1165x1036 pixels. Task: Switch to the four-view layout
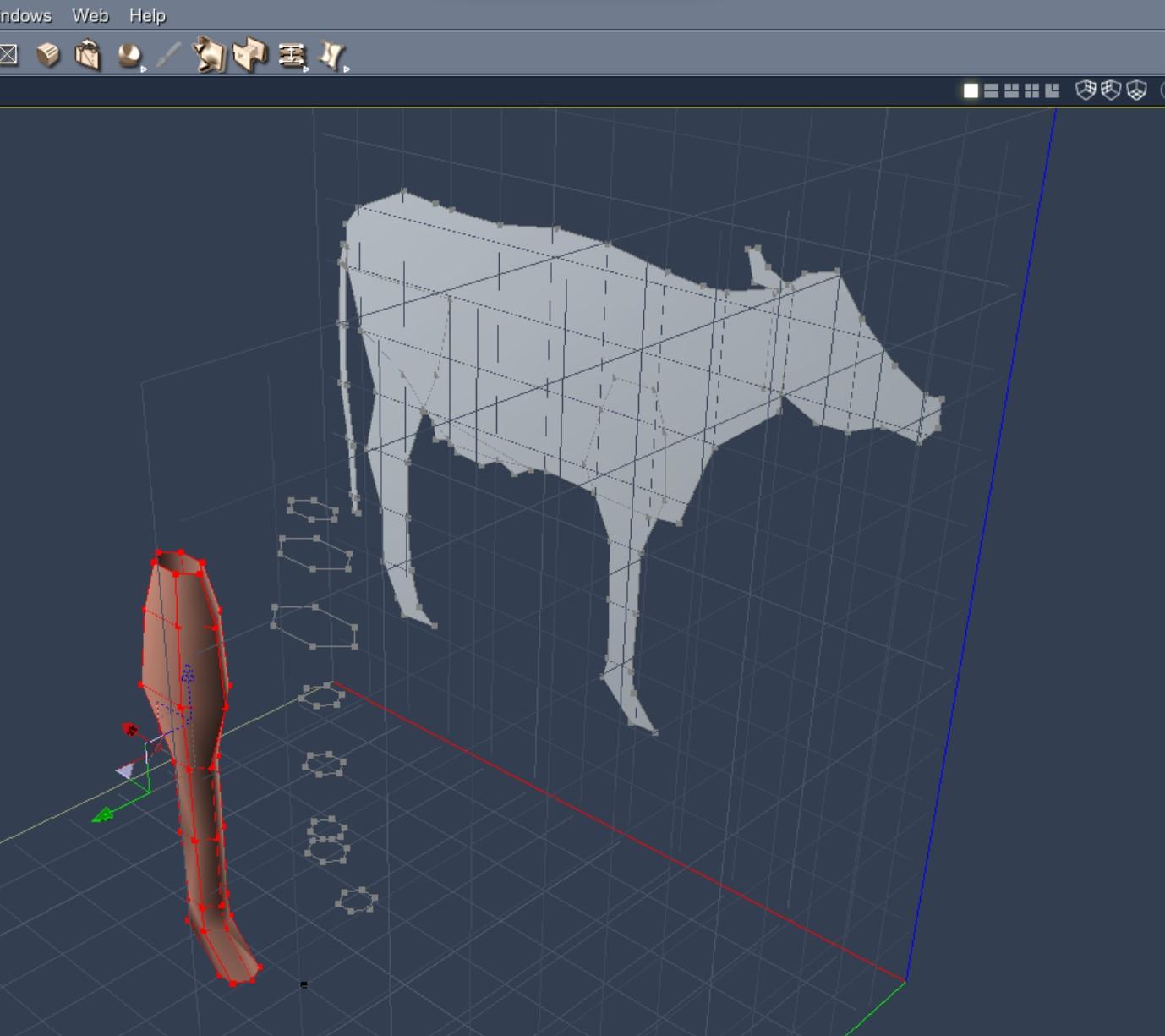pyautogui.click(x=1031, y=90)
